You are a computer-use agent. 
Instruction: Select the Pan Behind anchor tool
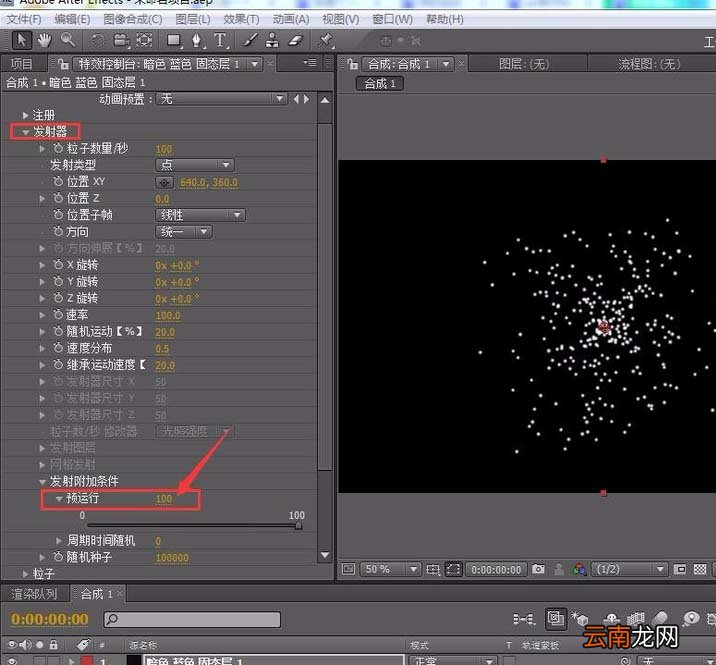tap(144, 40)
